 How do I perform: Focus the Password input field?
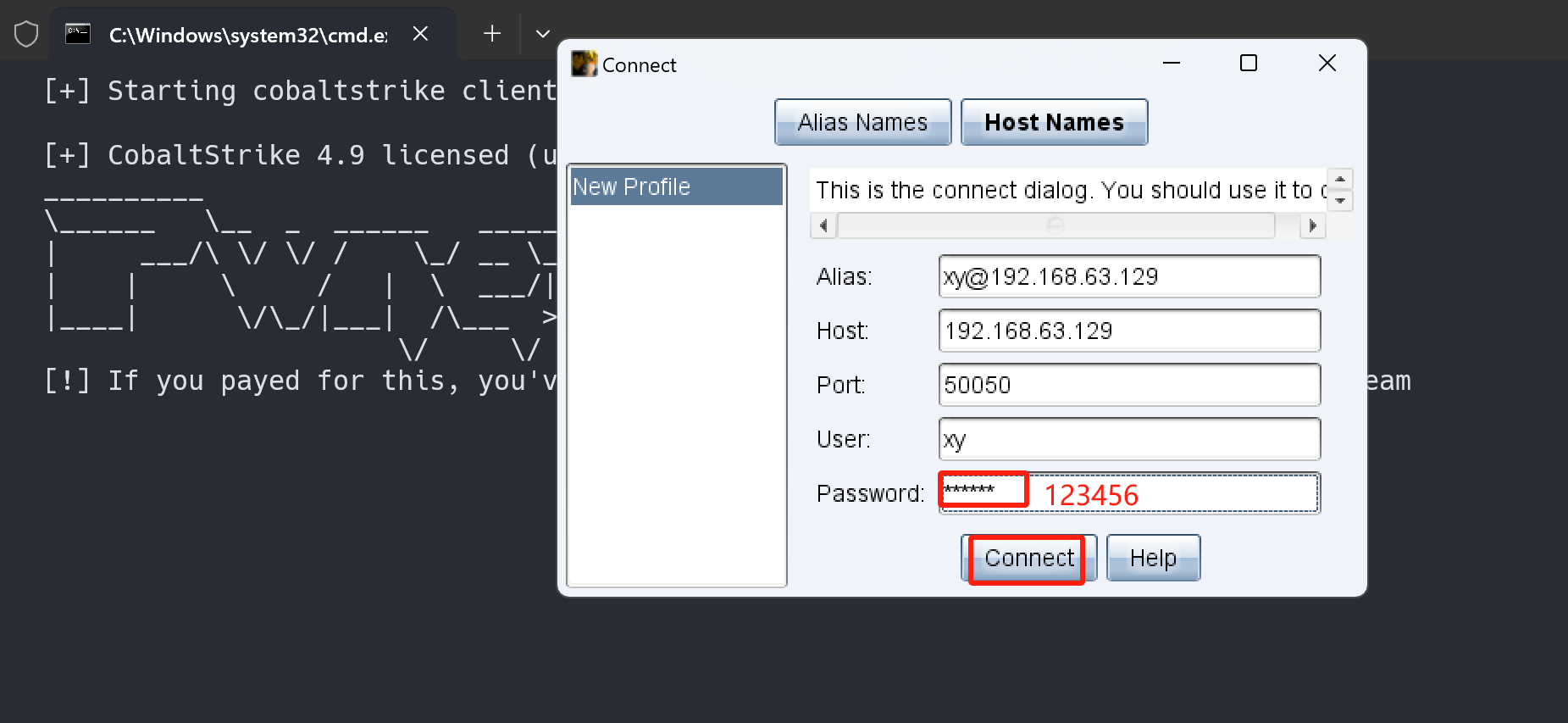(x=1129, y=493)
